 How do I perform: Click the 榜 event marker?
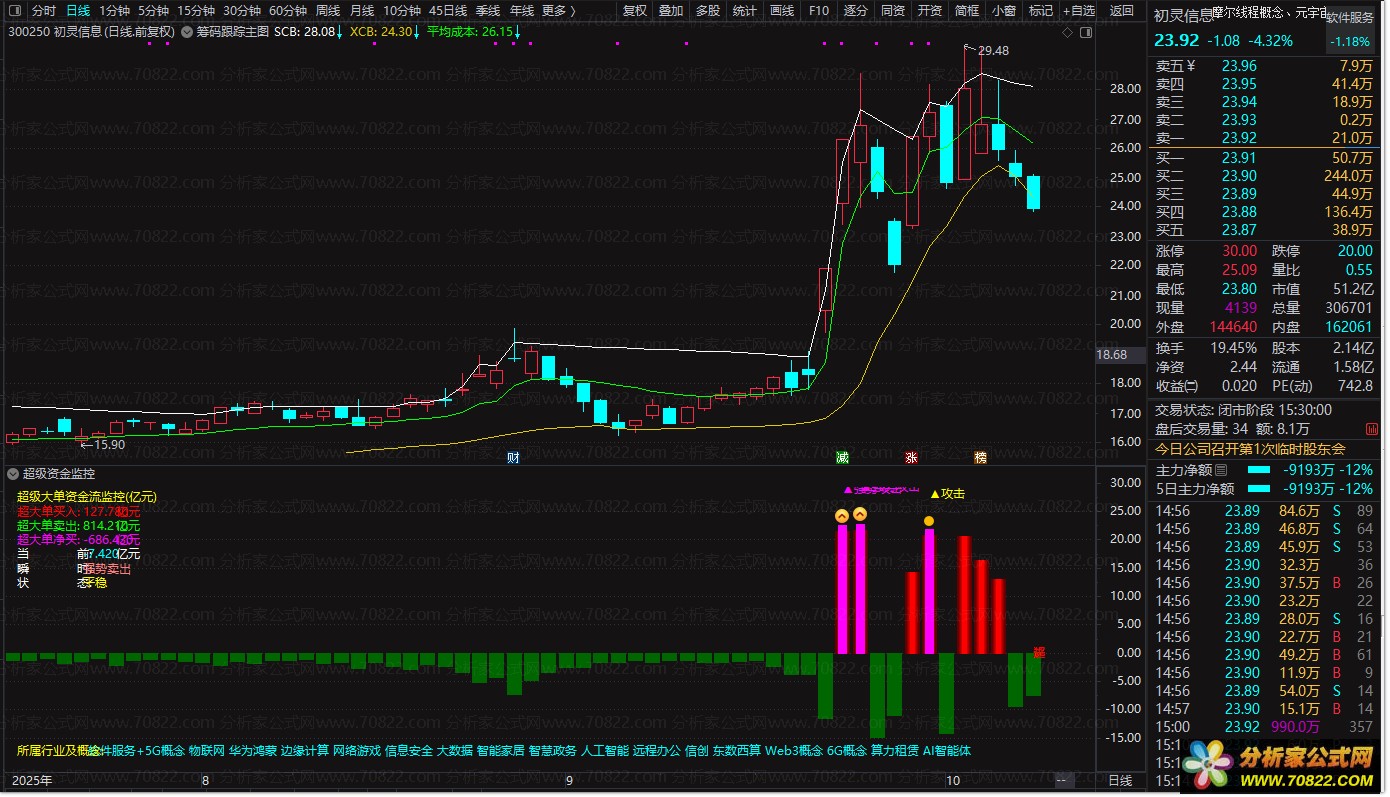[x=980, y=458]
